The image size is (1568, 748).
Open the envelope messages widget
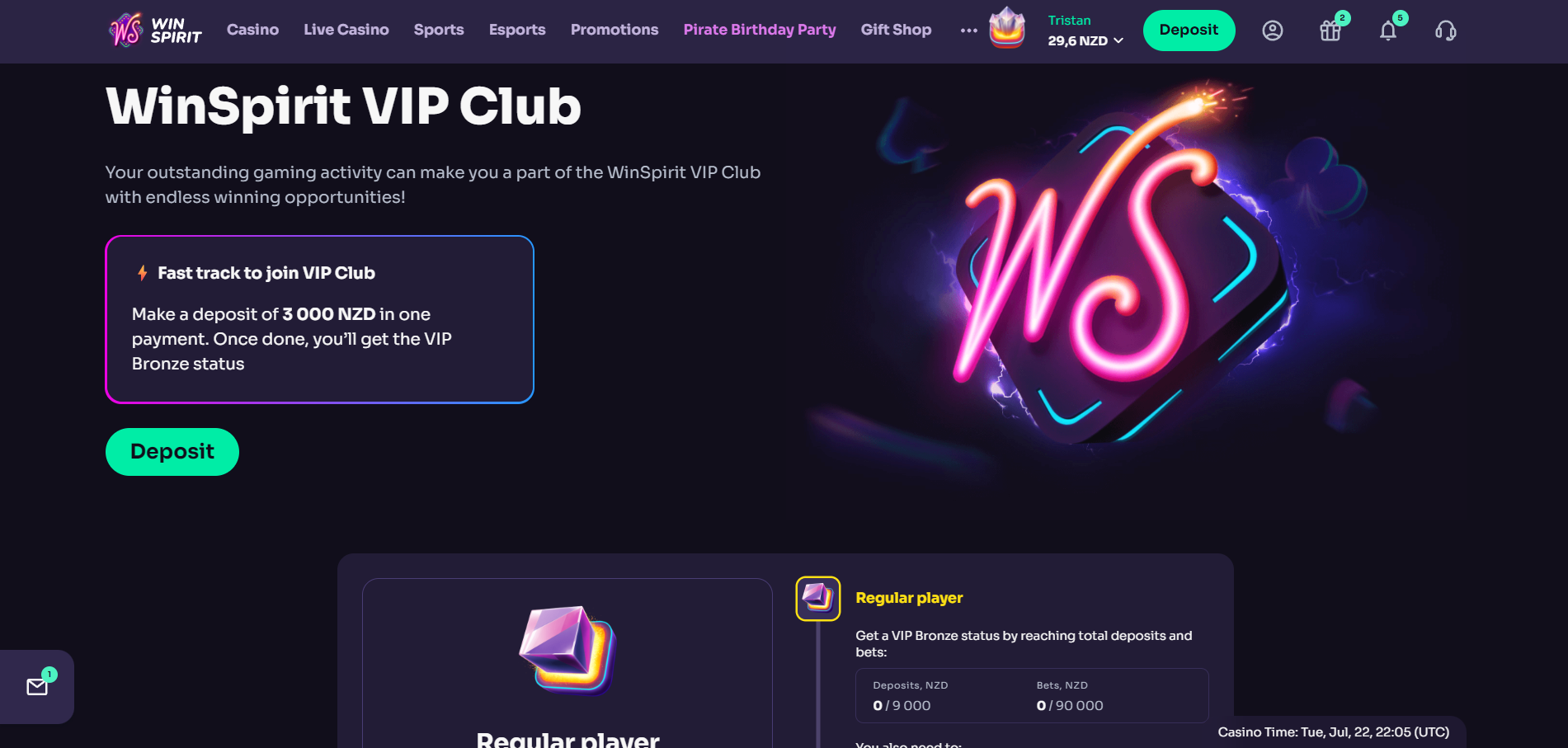(37, 687)
